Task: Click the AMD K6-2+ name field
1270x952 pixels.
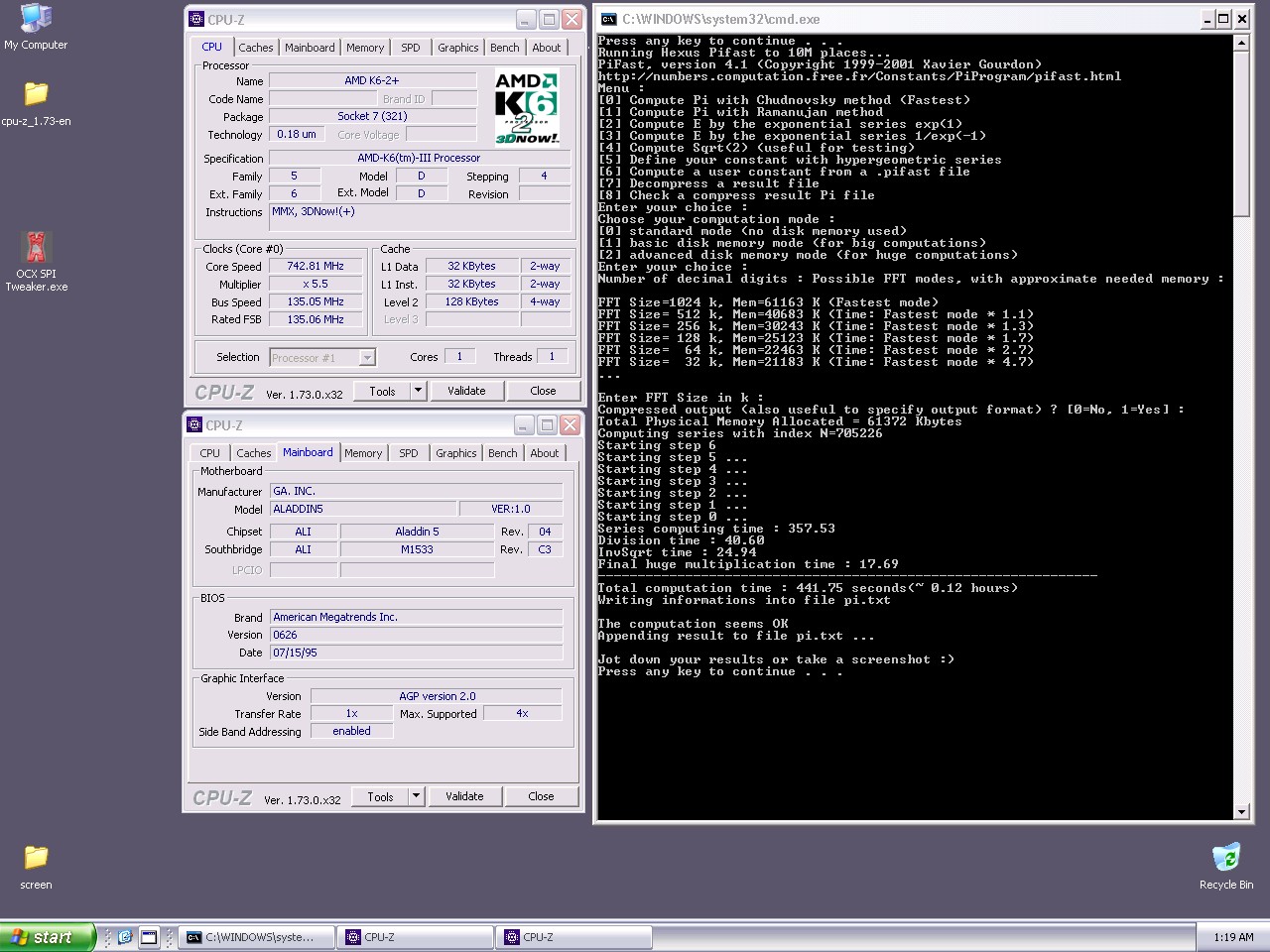Action: 372,81
